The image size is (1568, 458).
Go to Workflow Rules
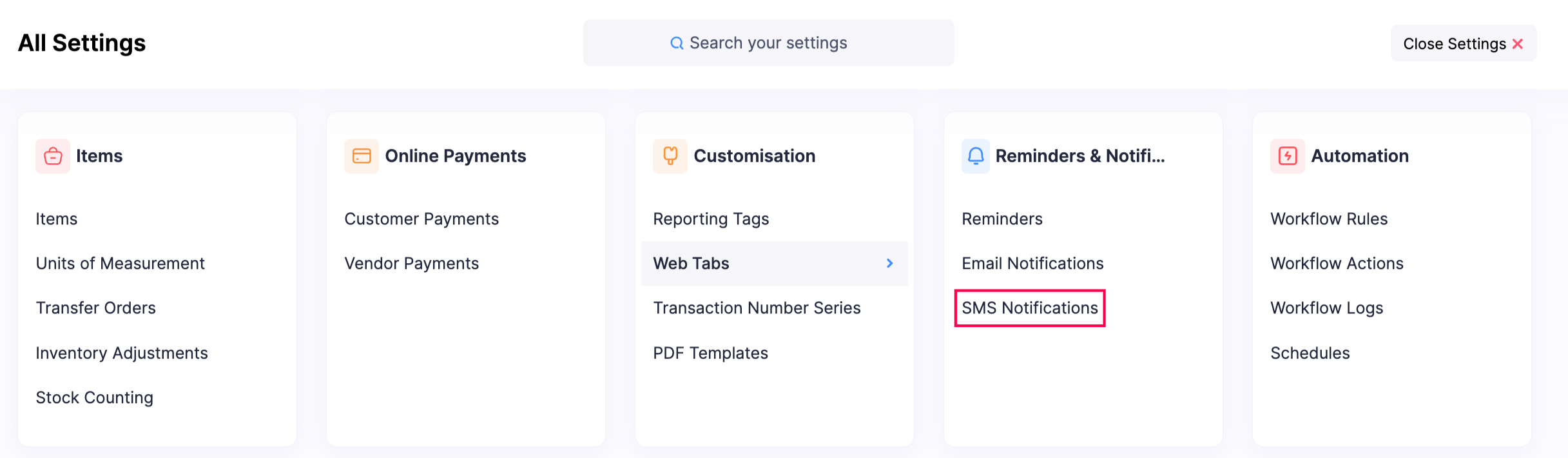tap(1328, 219)
